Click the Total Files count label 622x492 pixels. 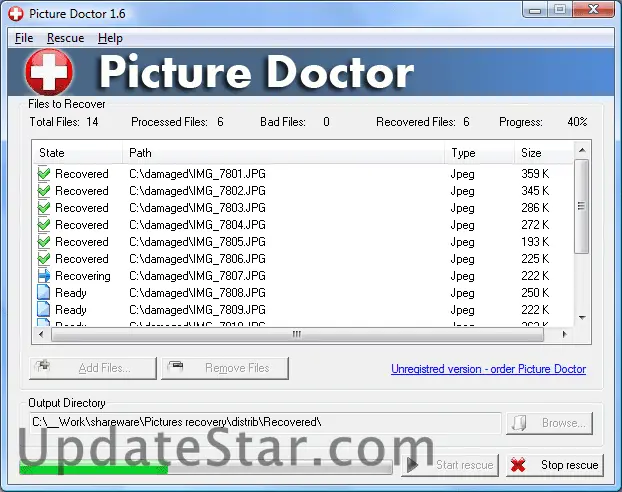[64, 122]
